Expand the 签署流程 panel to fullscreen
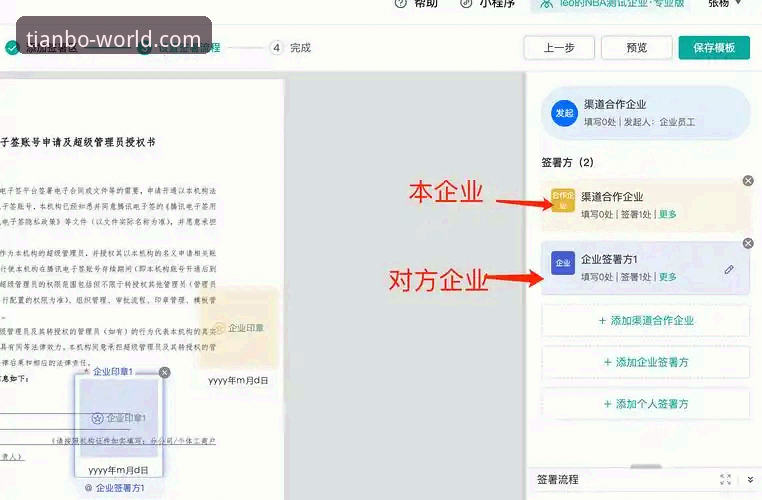Screen dimensions: 762x500 coord(726,480)
